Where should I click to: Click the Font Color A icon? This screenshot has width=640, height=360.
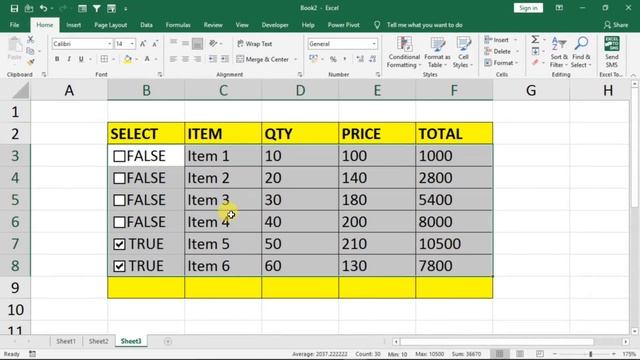[147, 59]
